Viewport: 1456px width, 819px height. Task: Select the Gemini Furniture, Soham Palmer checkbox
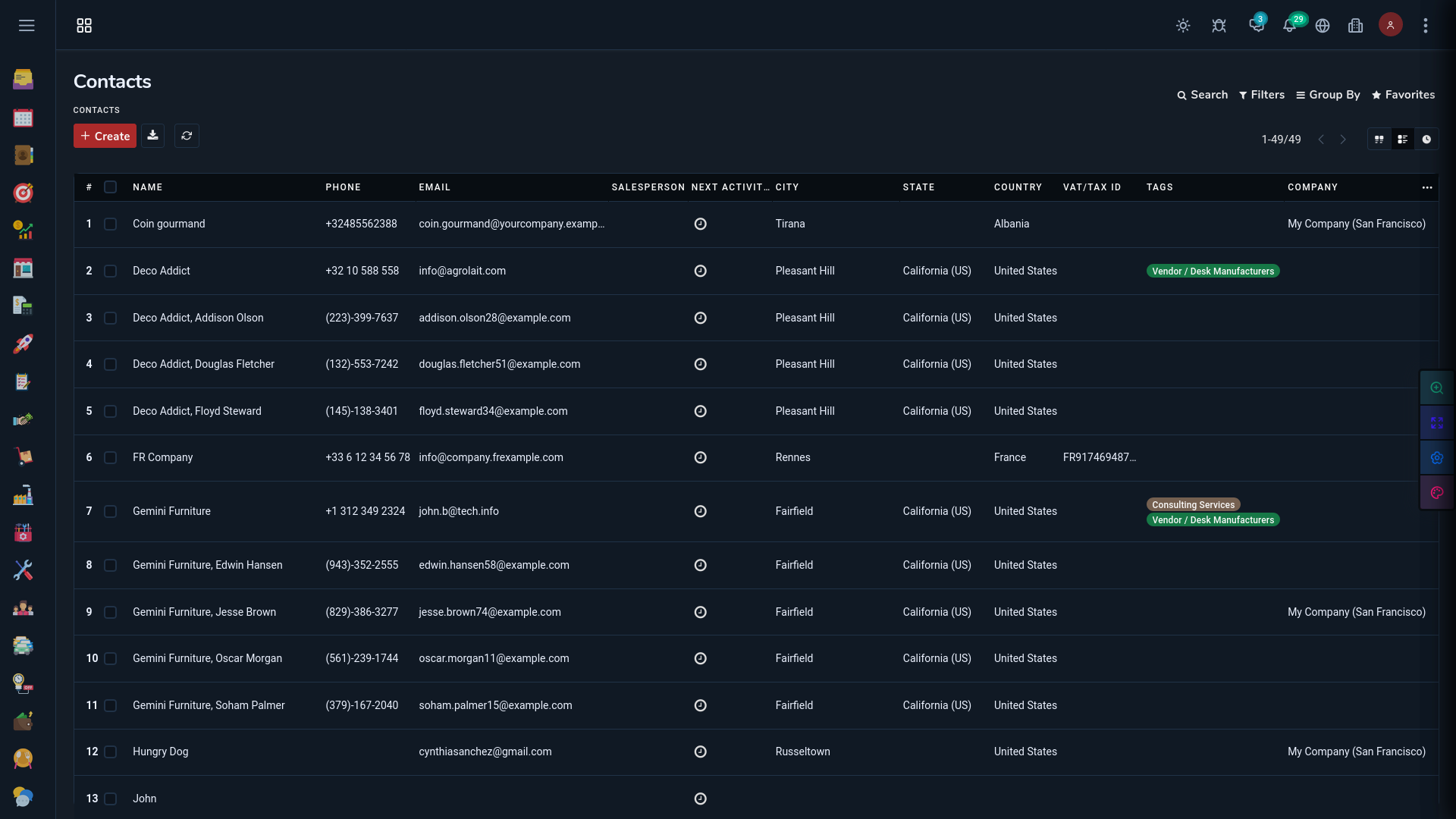coord(110,706)
